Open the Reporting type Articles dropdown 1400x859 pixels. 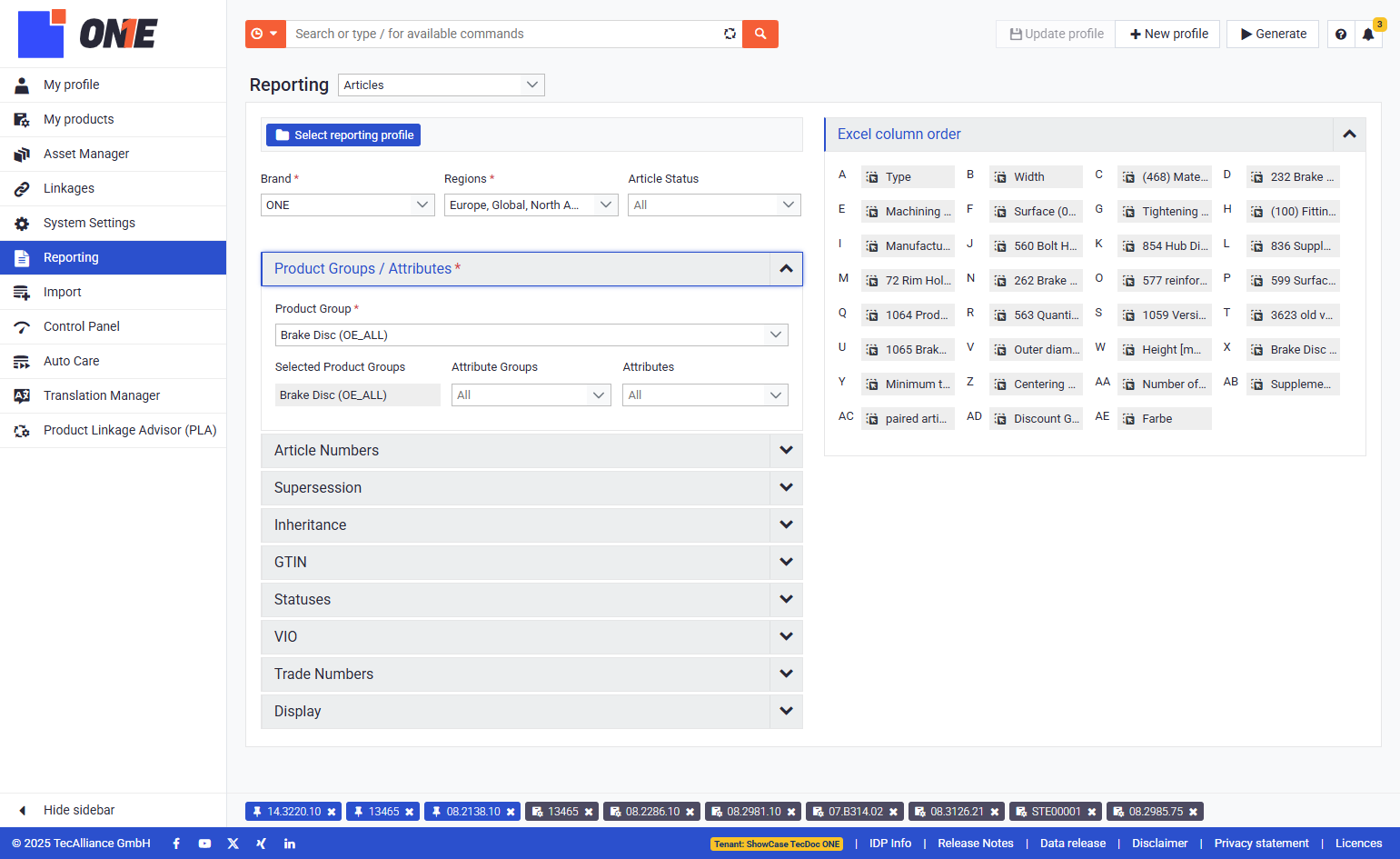point(441,85)
